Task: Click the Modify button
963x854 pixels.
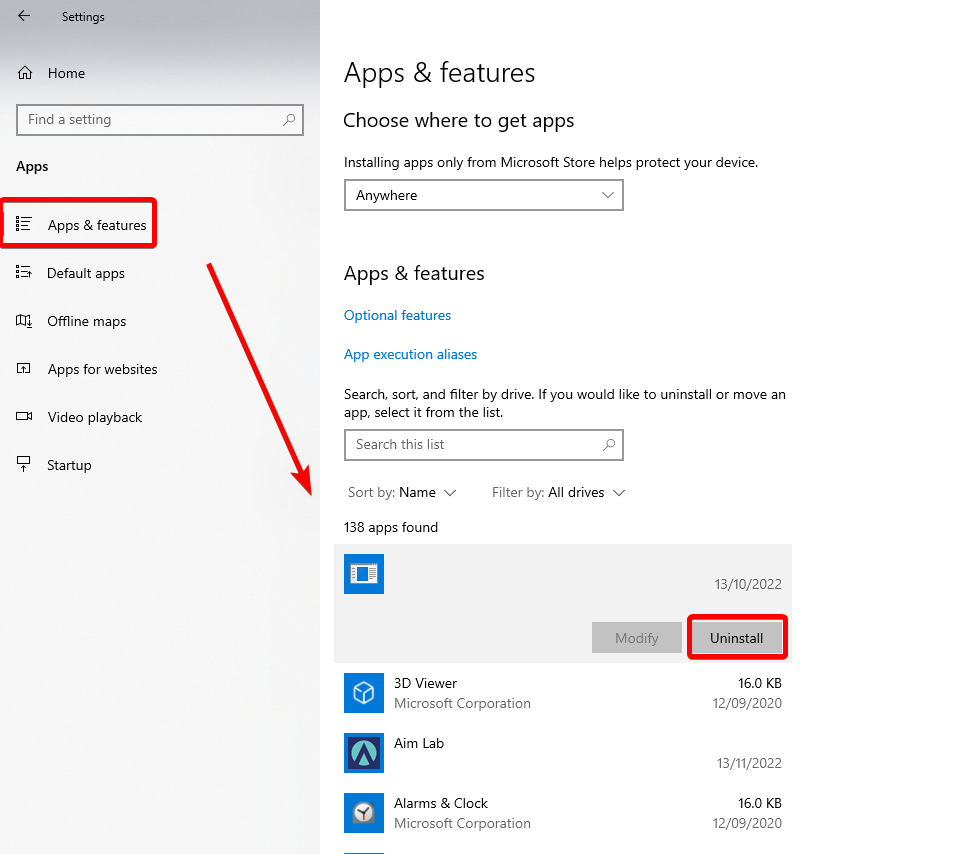Action: (637, 637)
